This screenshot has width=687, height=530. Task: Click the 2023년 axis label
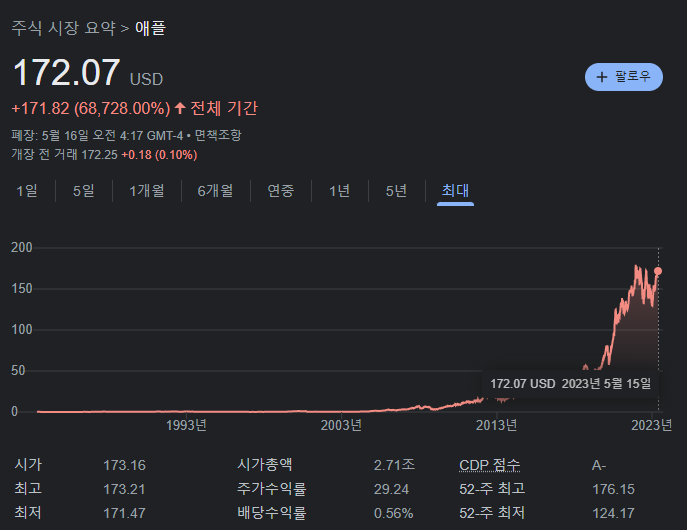(x=652, y=425)
